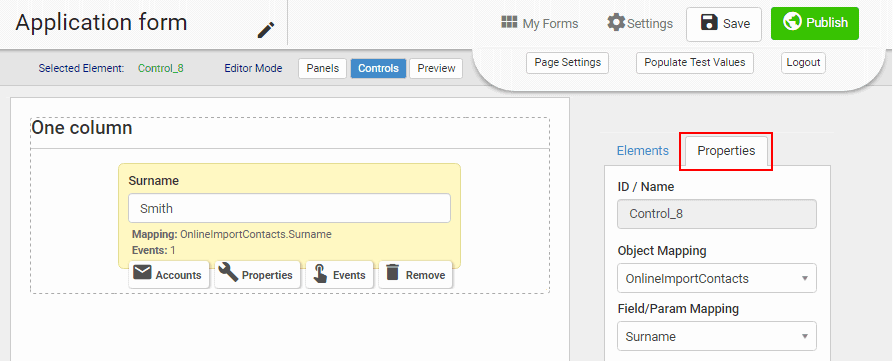The width and height of the screenshot is (893, 361).
Task: Switch editor mode to Controls
Action: pos(378,68)
